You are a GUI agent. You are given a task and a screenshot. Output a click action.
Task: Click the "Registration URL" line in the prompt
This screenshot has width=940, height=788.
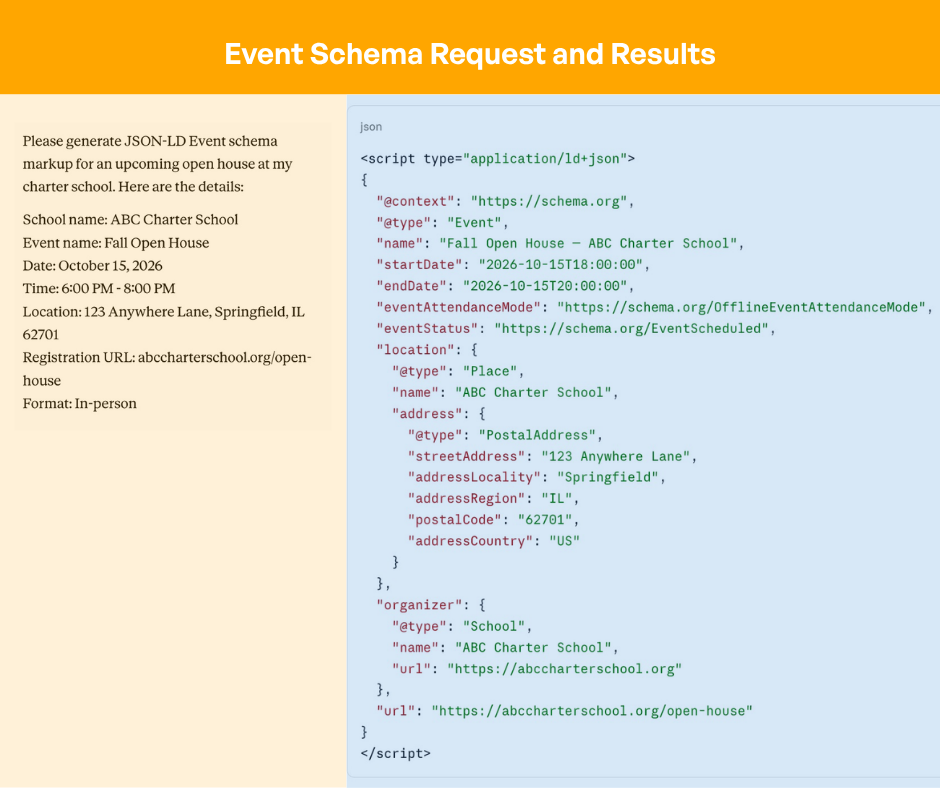pyautogui.click(x=167, y=369)
